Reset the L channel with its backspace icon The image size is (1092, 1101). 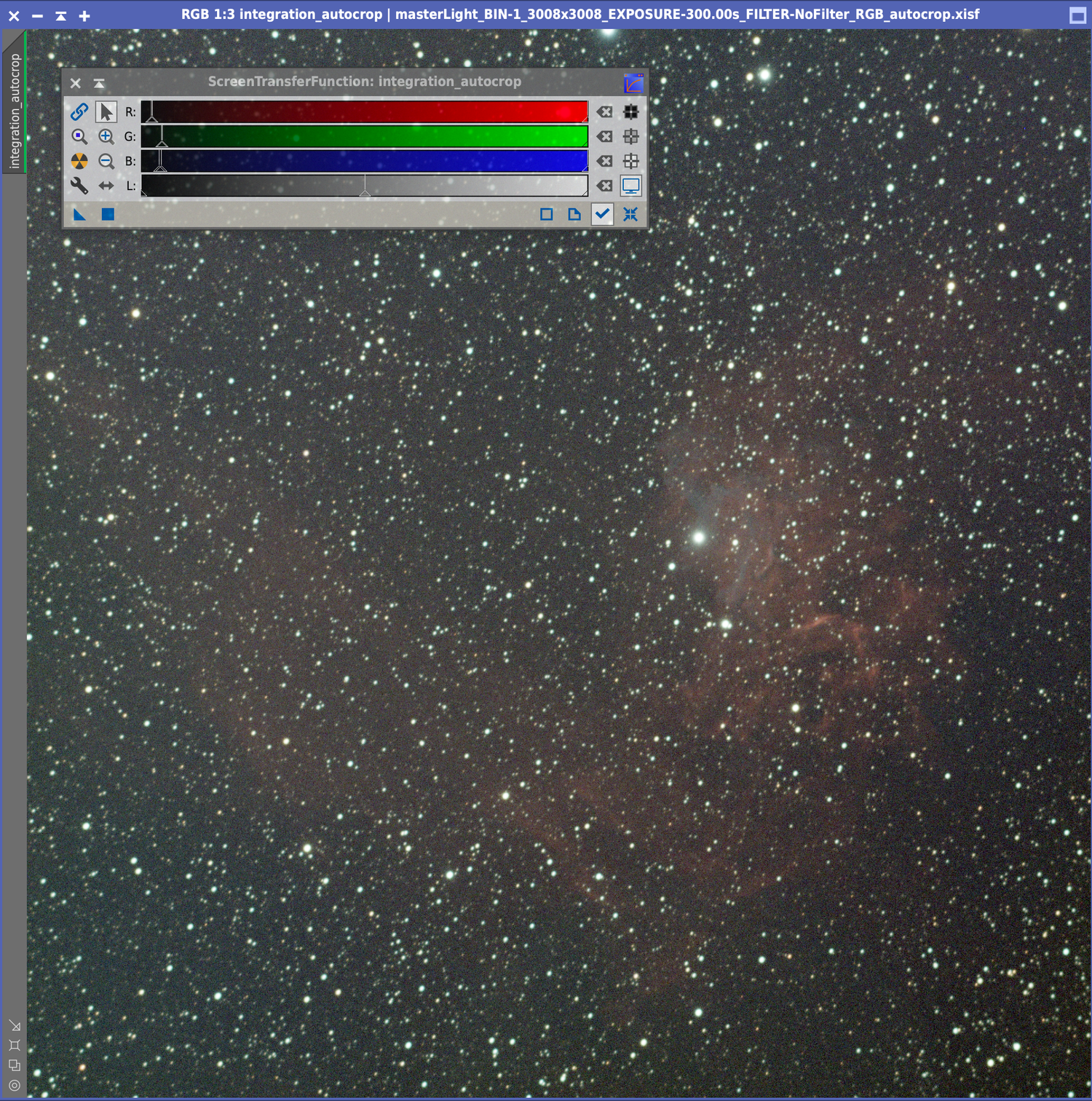point(604,186)
